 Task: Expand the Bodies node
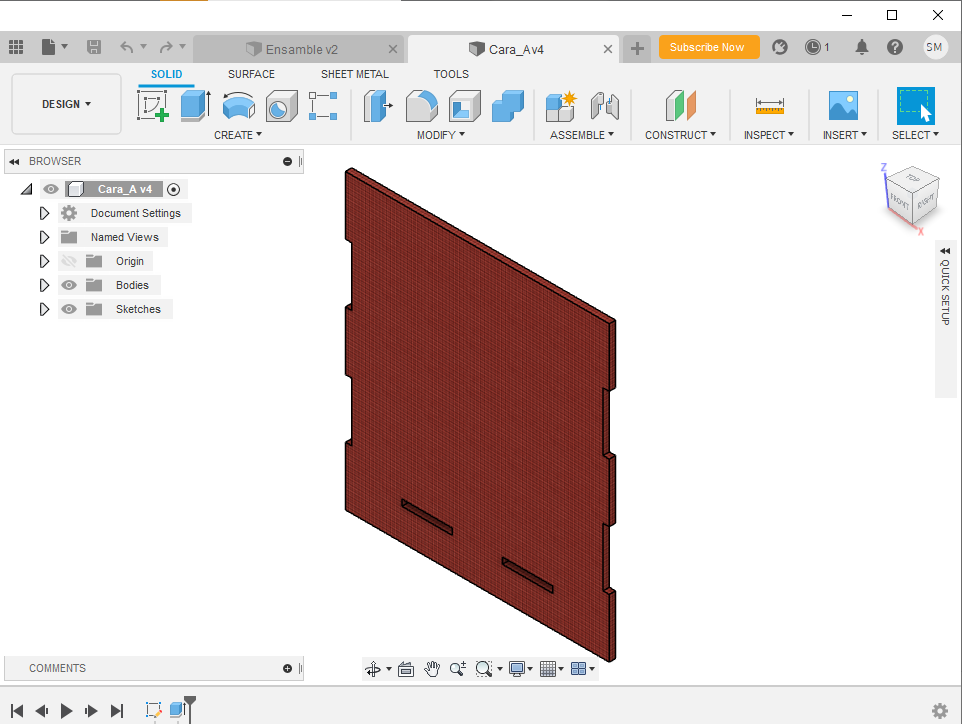(x=44, y=285)
